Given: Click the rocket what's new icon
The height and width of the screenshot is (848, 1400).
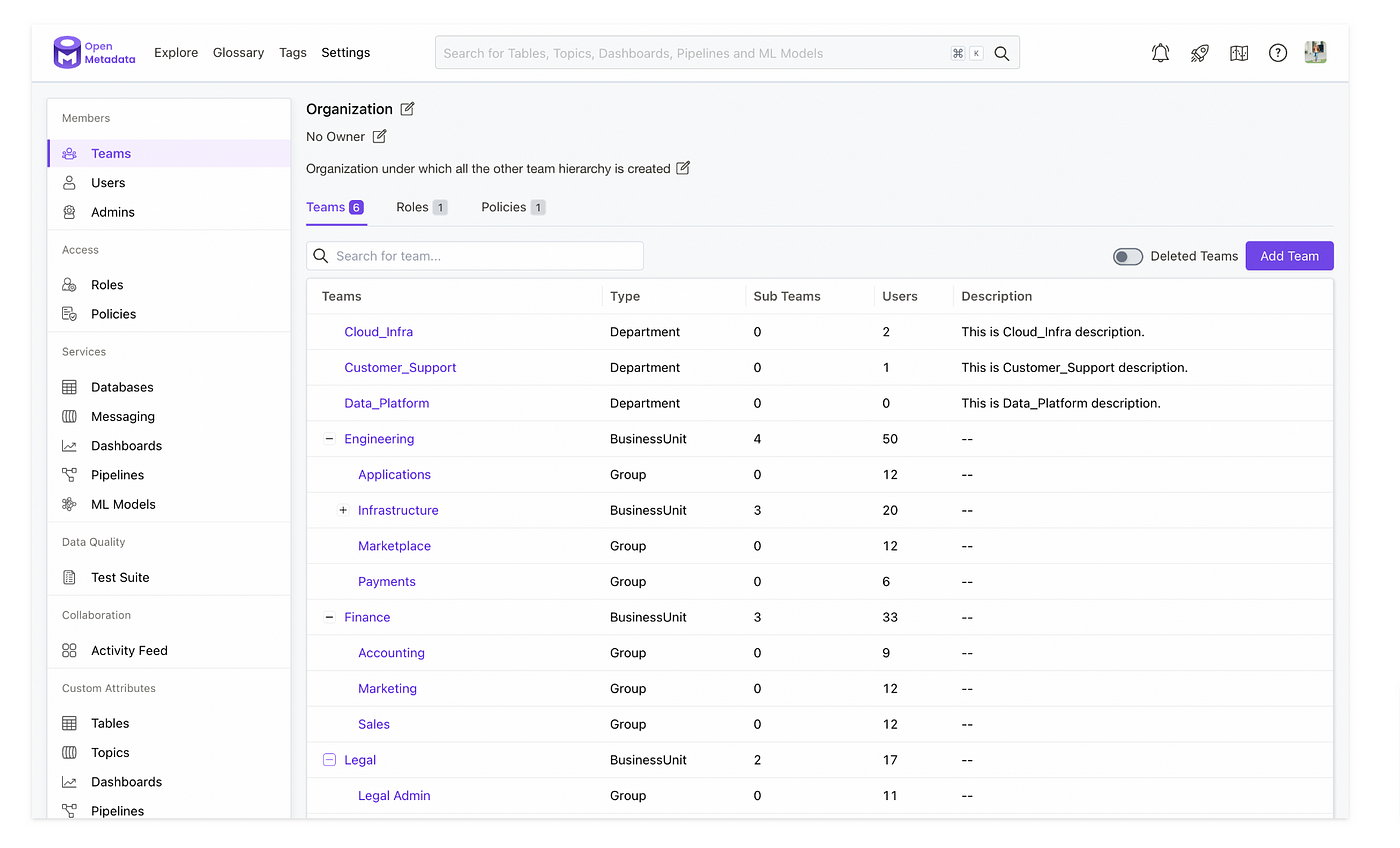Looking at the screenshot, I should point(1200,53).
